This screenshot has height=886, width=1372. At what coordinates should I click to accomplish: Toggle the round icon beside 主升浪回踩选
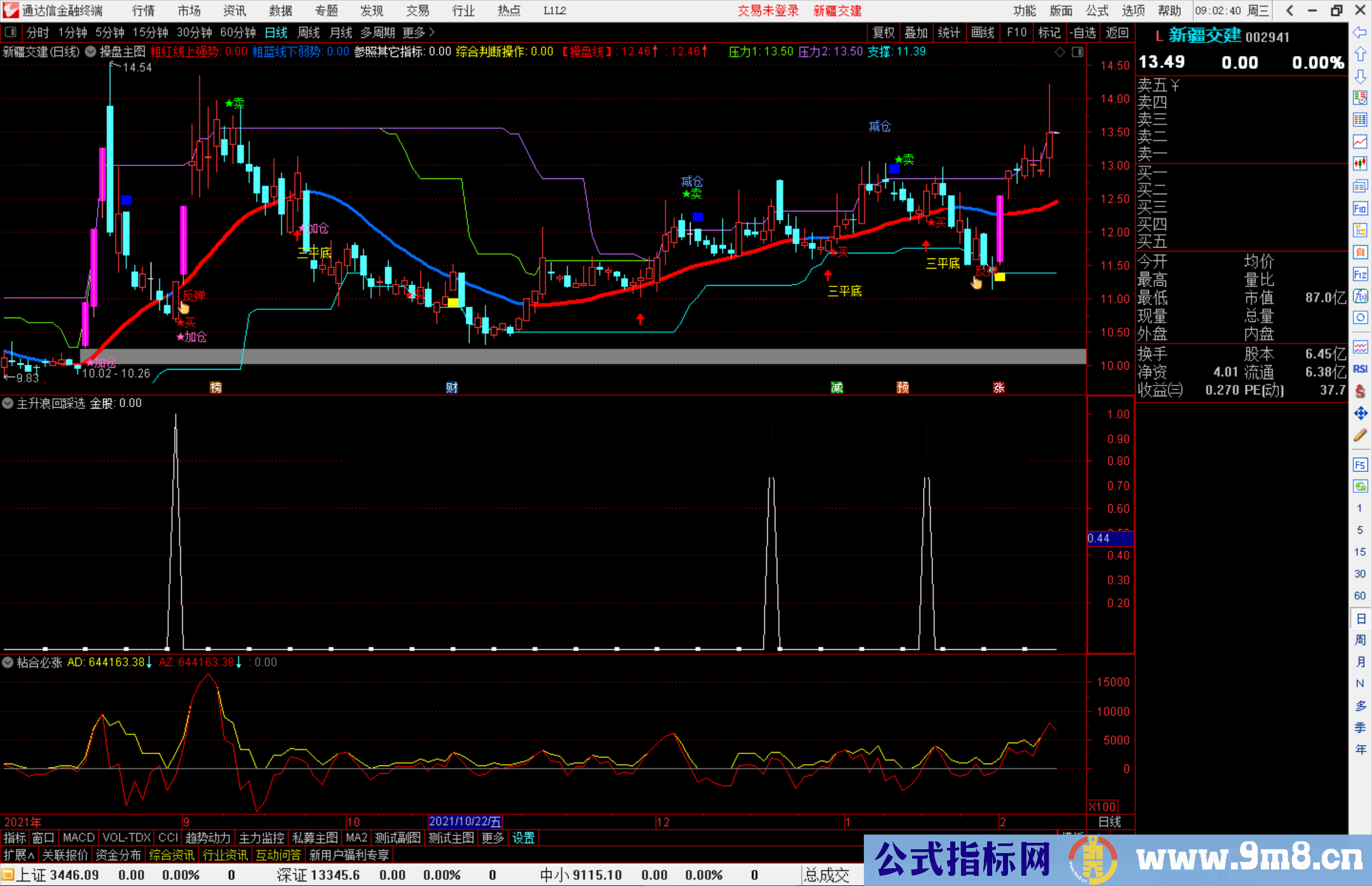click(x=8, y=403)
